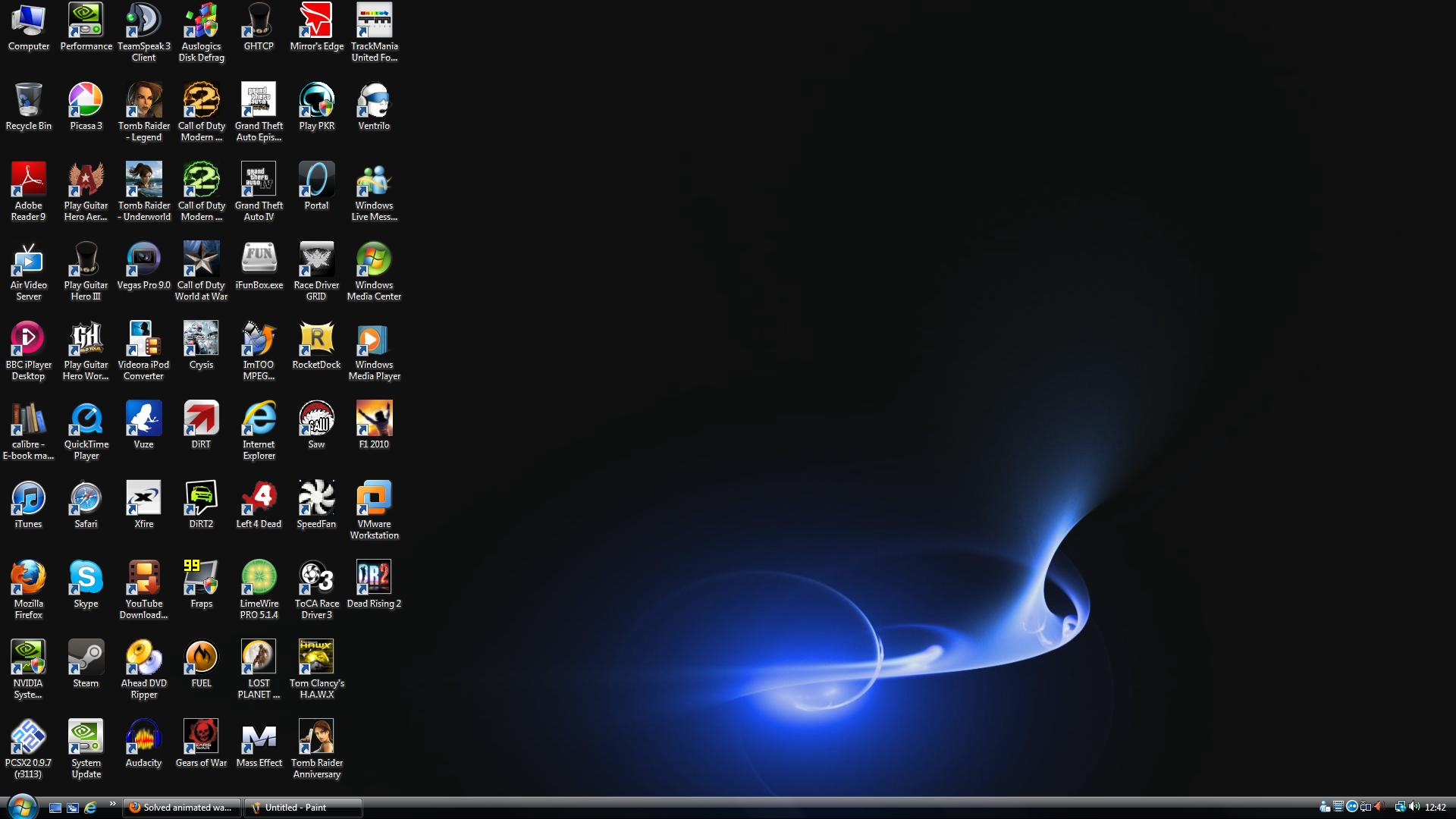Expand the Quick Launch overflow chevron
Viewport: 1456px width, 819px height.
click(113, 804)
